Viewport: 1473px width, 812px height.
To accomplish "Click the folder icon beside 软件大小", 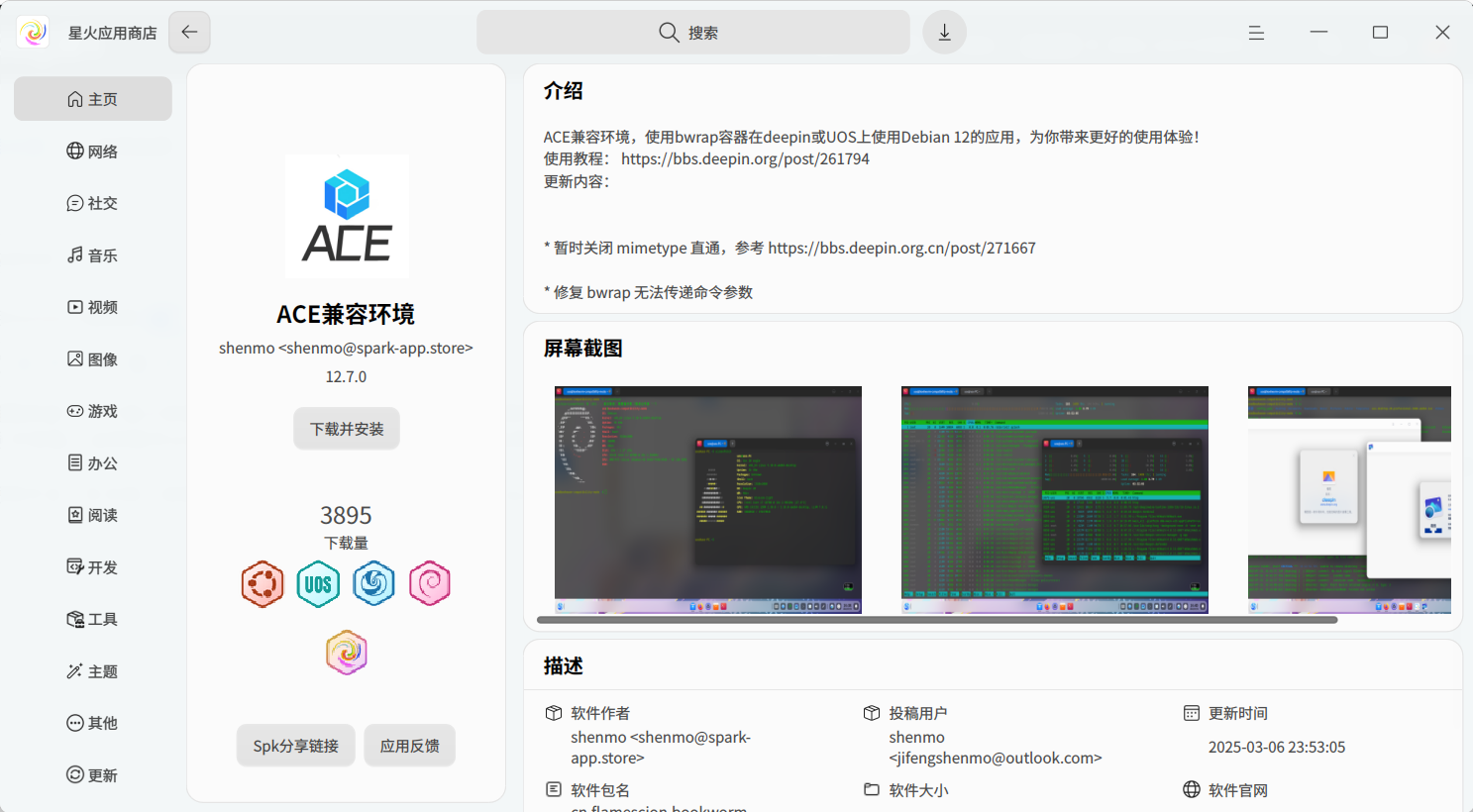I will pos(872,789).
